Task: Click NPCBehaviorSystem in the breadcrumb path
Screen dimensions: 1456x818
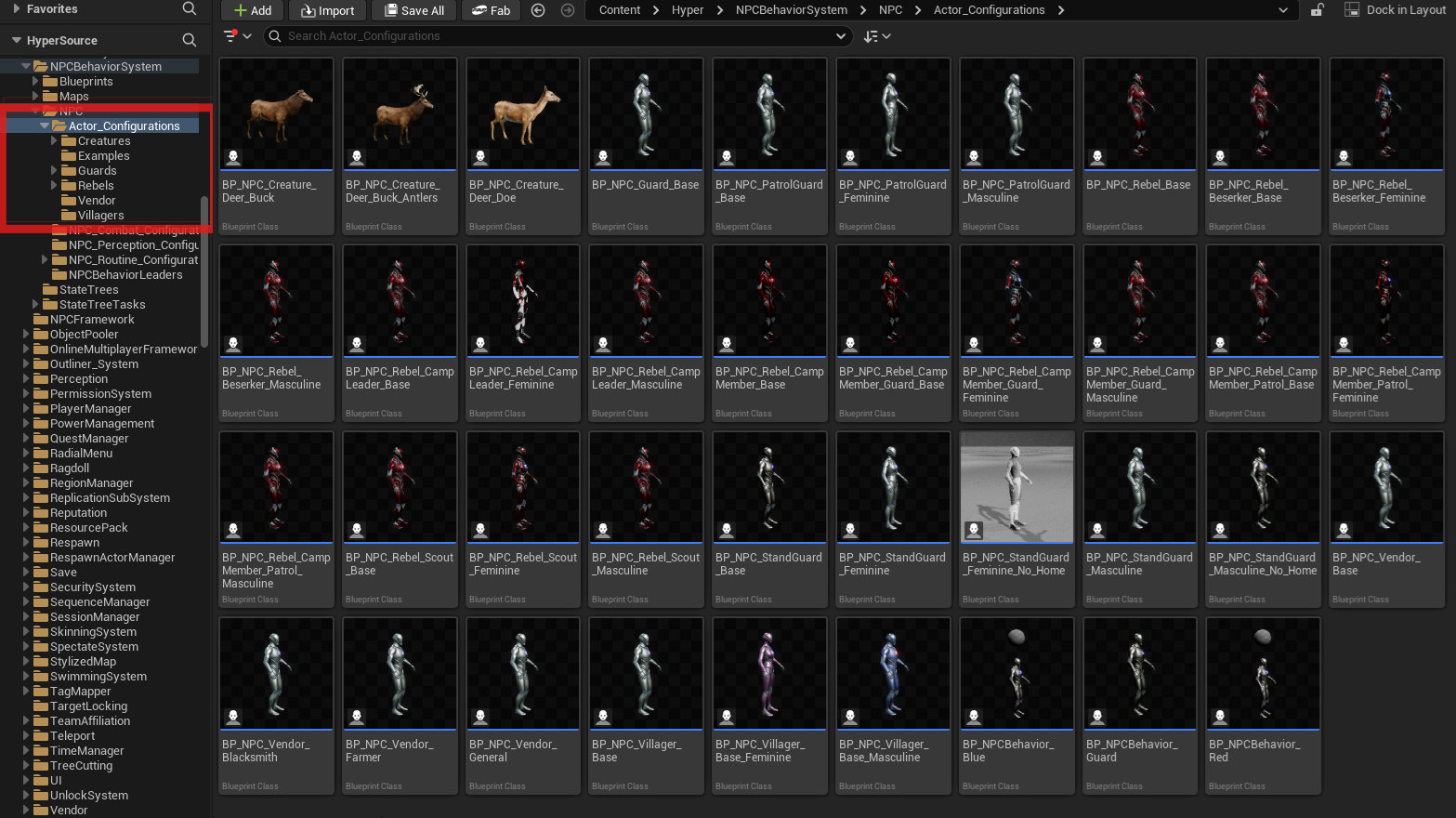Action: [x=791, y=10]
